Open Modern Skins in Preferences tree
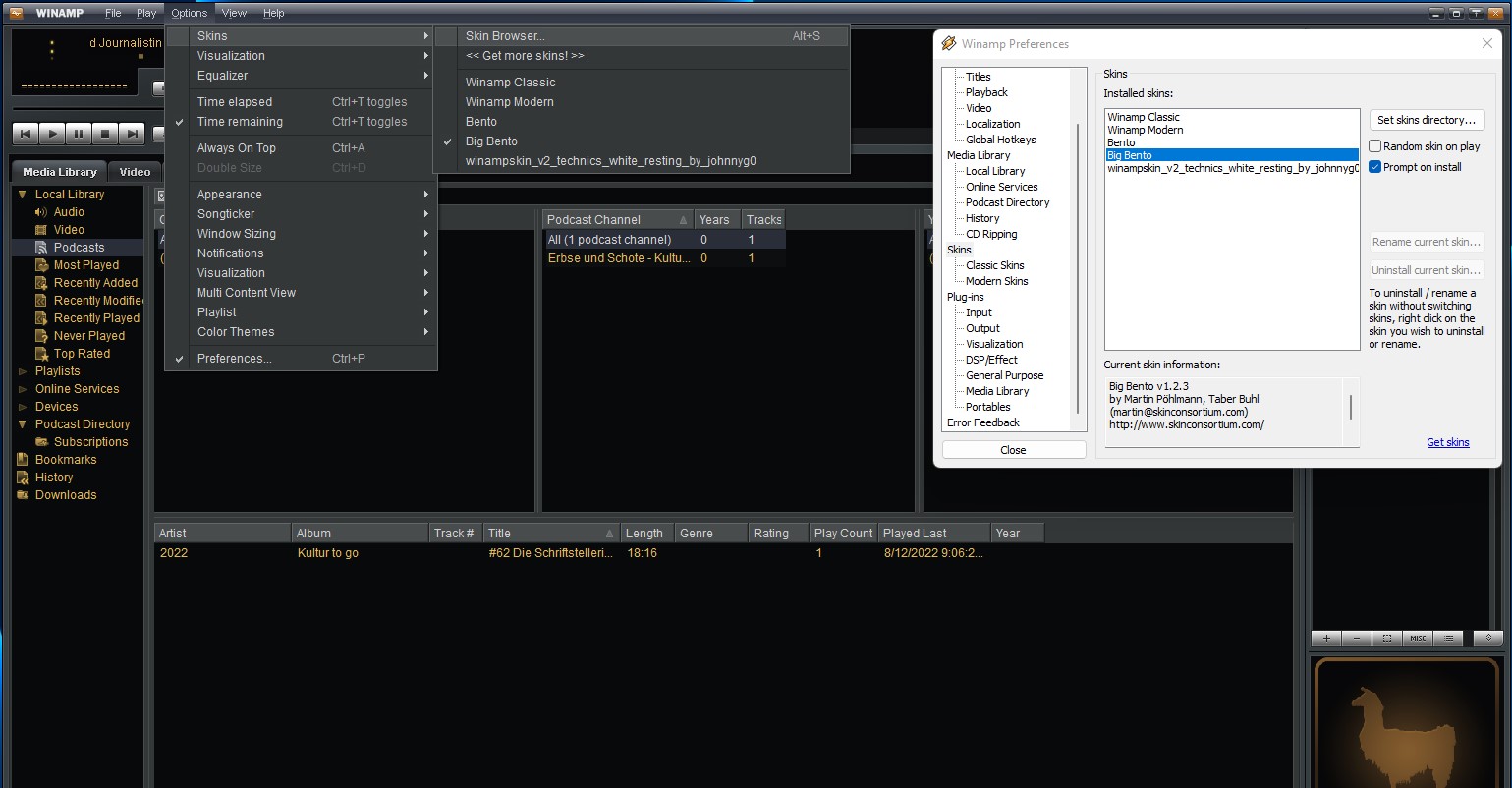Screen dimensions: 1512x788 997,281
